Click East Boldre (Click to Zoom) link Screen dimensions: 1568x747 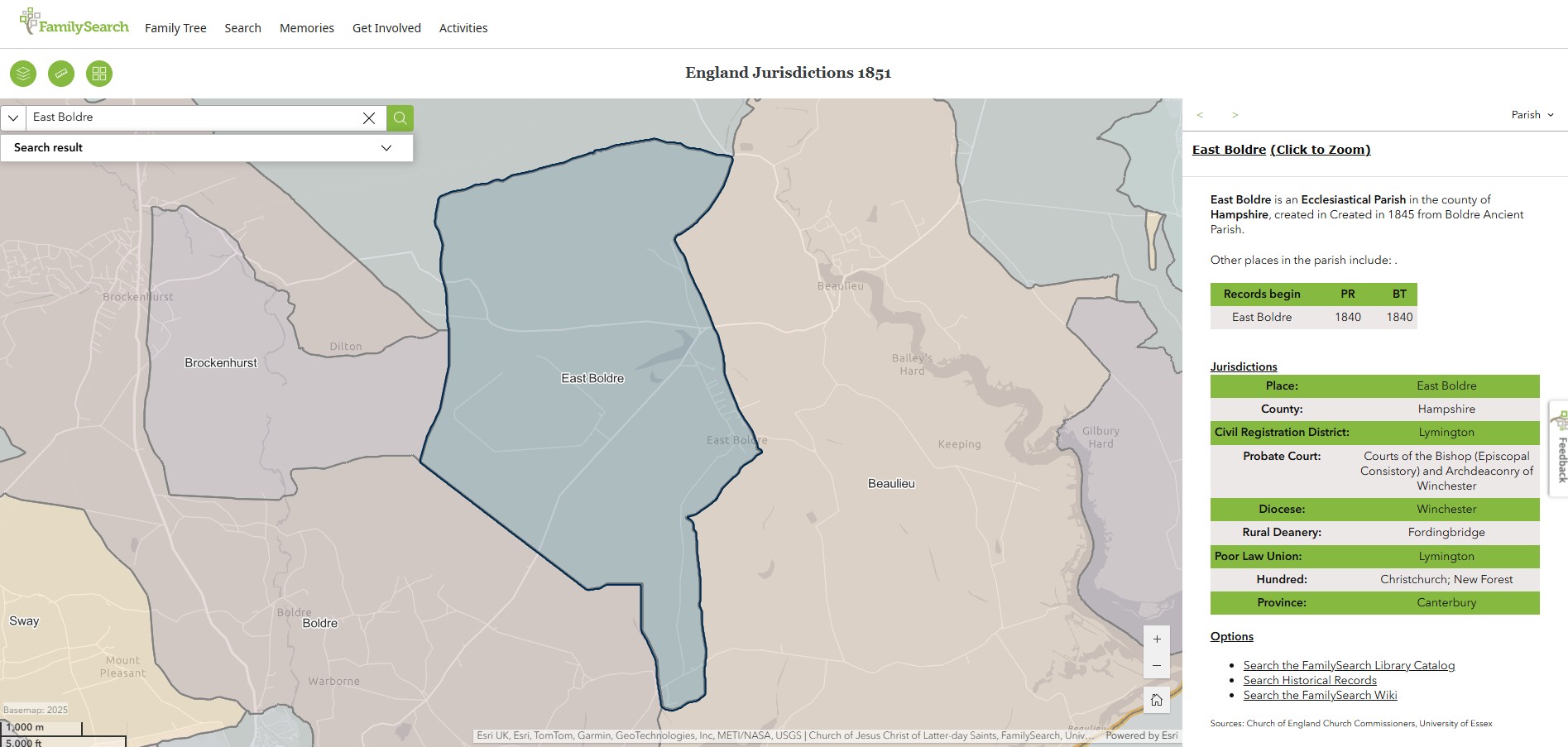(x=1281, y=150)
